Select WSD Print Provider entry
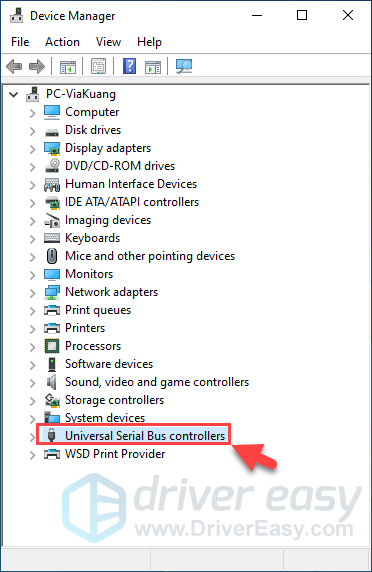 [x=115, y=454]
